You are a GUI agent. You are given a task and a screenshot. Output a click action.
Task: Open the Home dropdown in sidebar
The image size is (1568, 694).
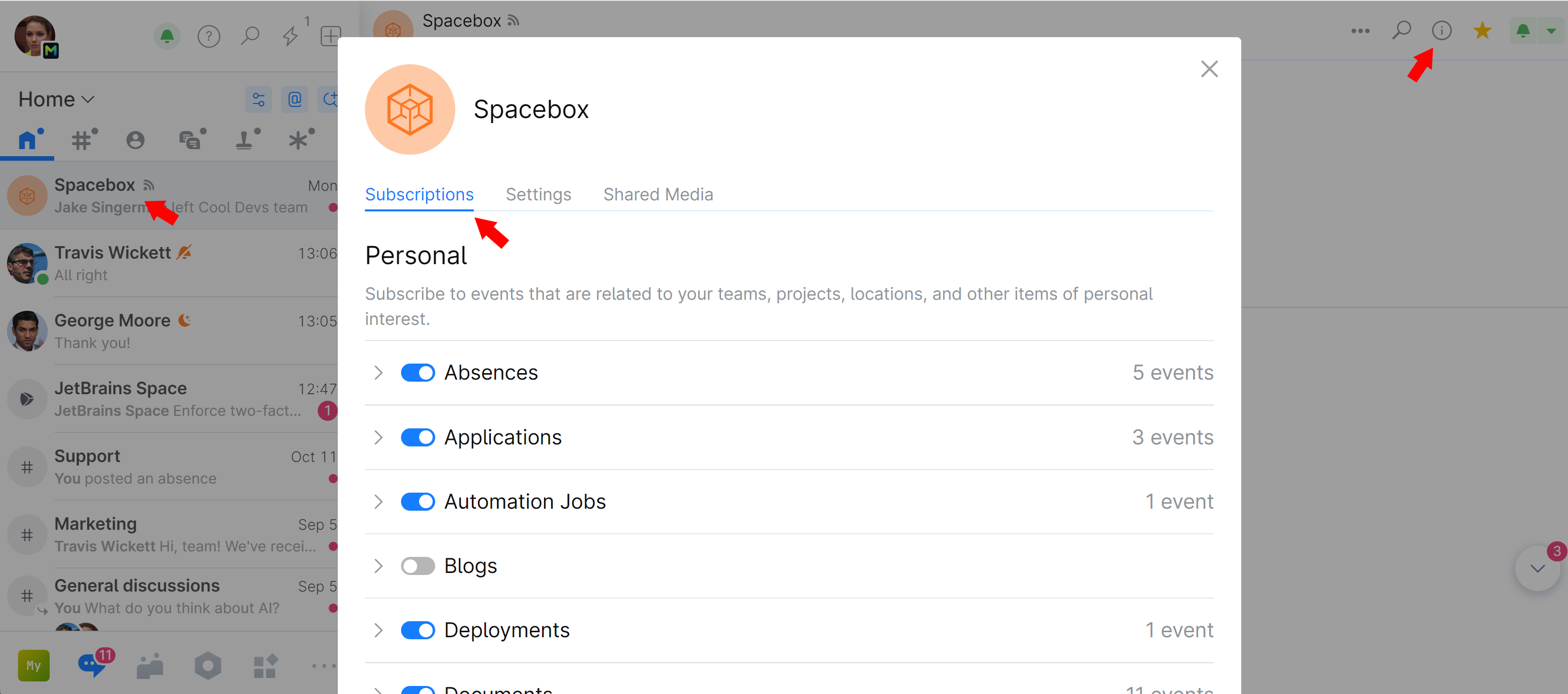coord(56,99)
